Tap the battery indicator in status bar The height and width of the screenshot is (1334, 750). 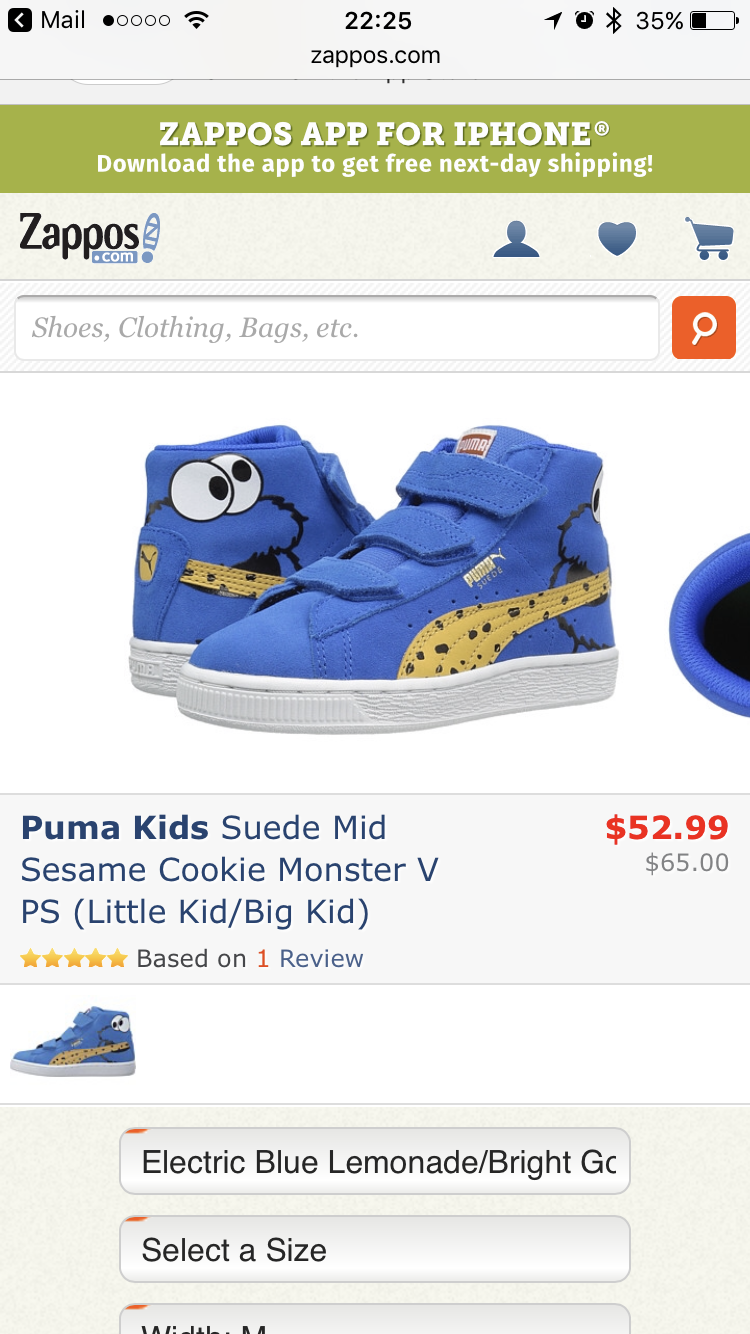pyautogui.click(x=712, y=20)
